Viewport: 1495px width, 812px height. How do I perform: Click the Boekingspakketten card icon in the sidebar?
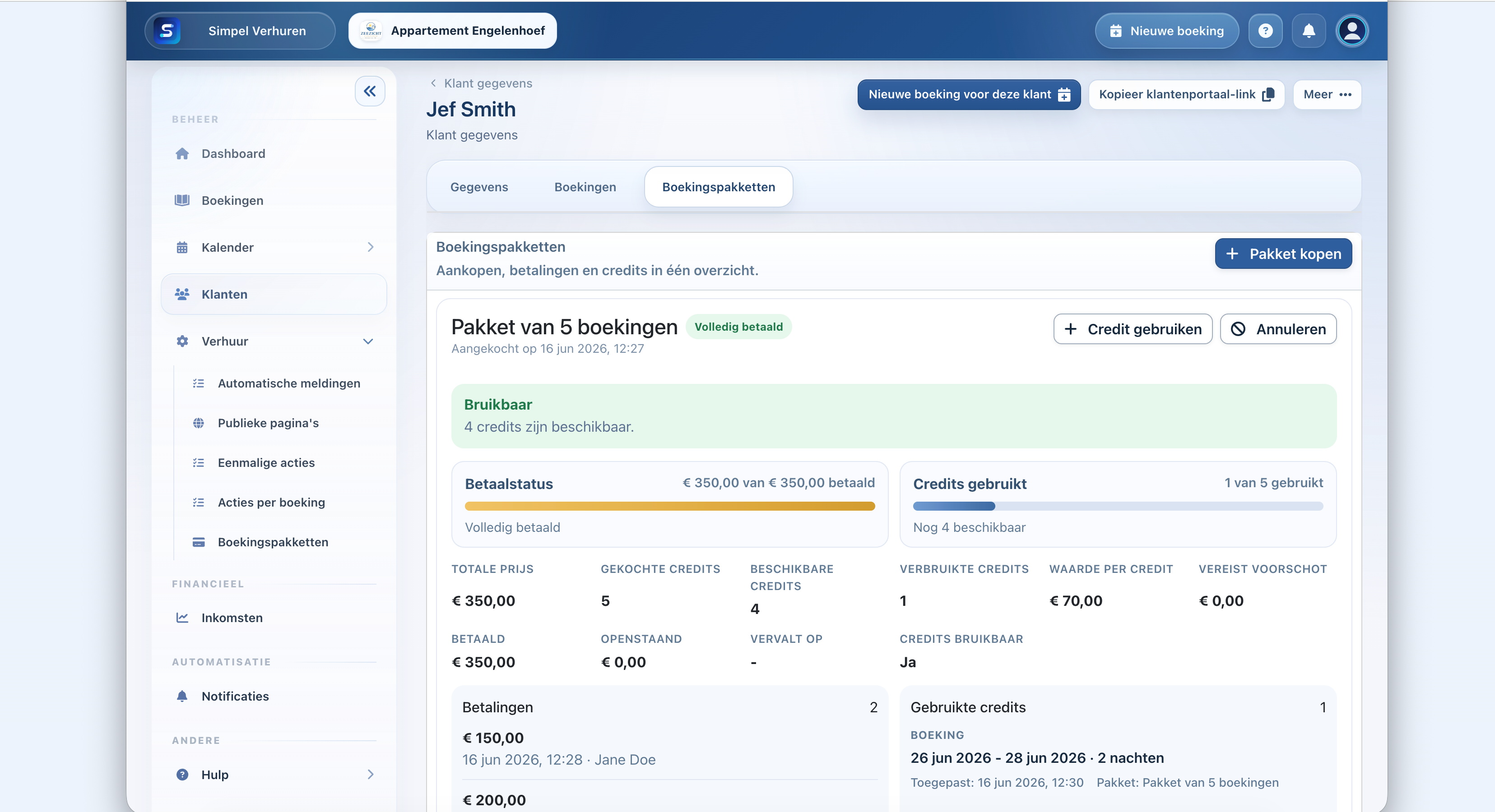pos(199,542)
